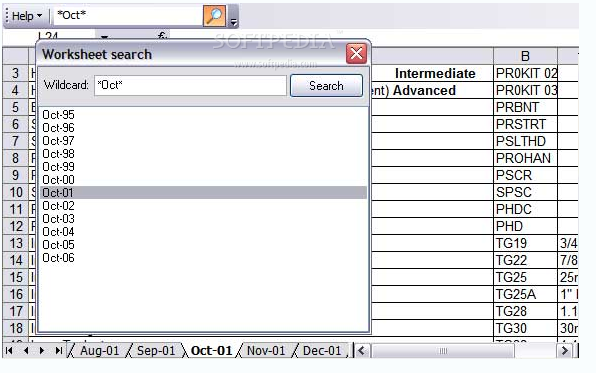Click cell containing PHD

tap(525, 226)
